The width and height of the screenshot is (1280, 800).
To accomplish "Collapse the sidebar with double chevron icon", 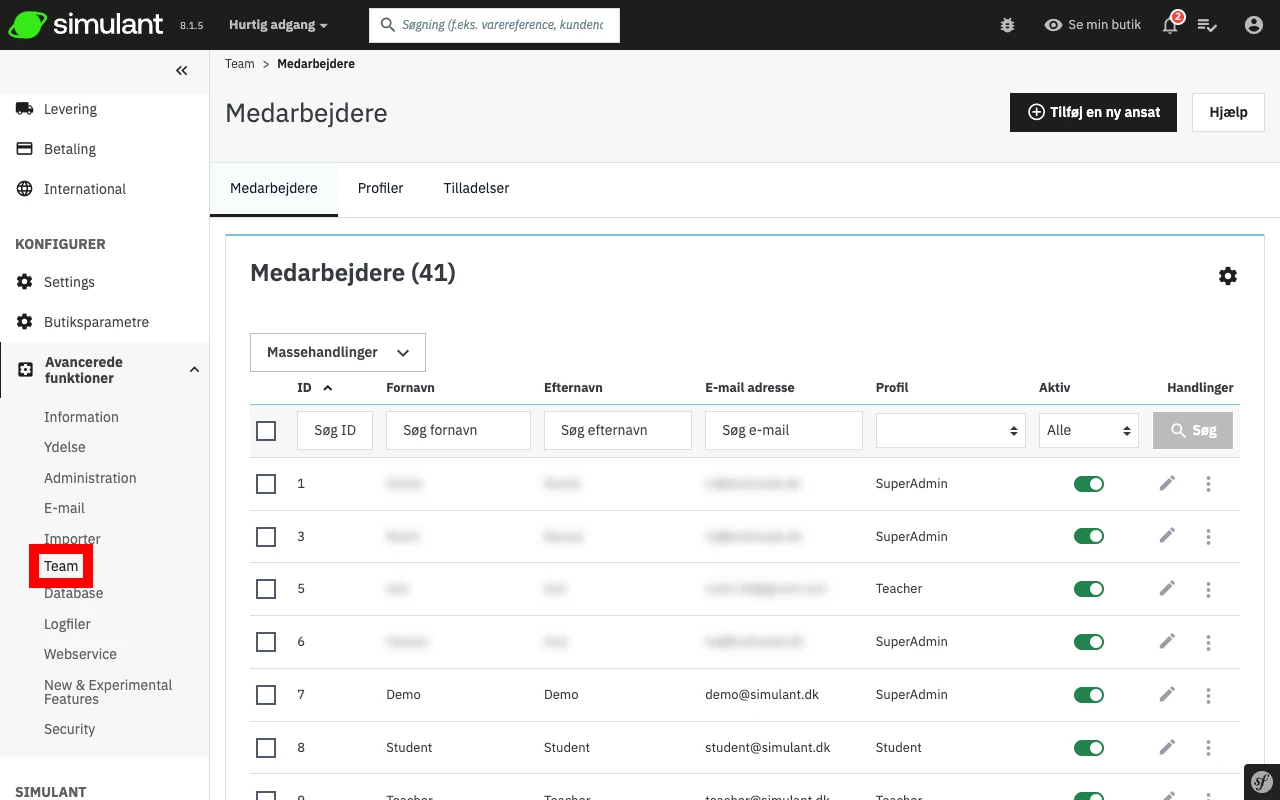I will coord(181,70).
